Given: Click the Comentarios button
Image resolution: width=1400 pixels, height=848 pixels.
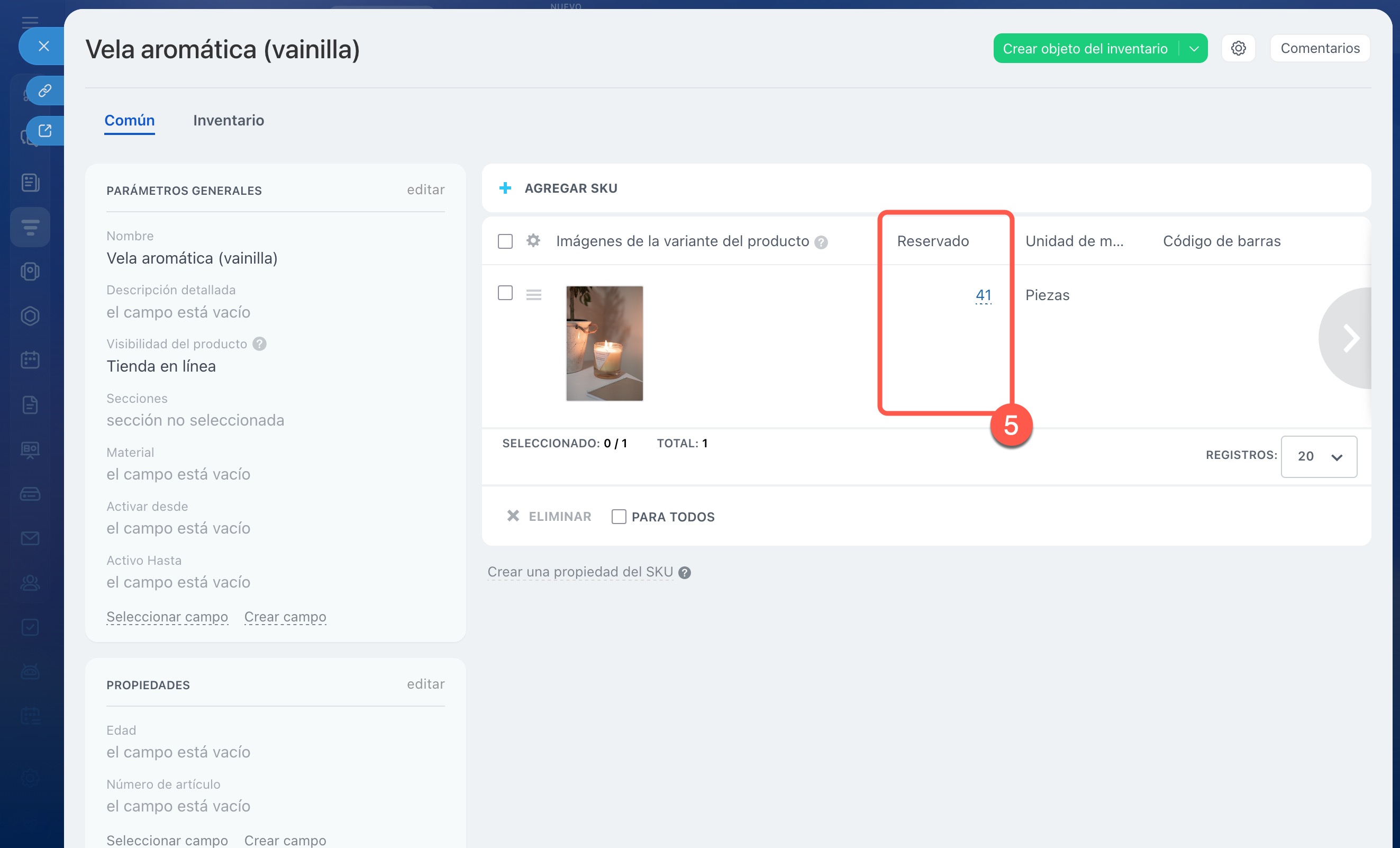Looking at the screenshot, I should pyautogui.click(x=1320, y=48).
